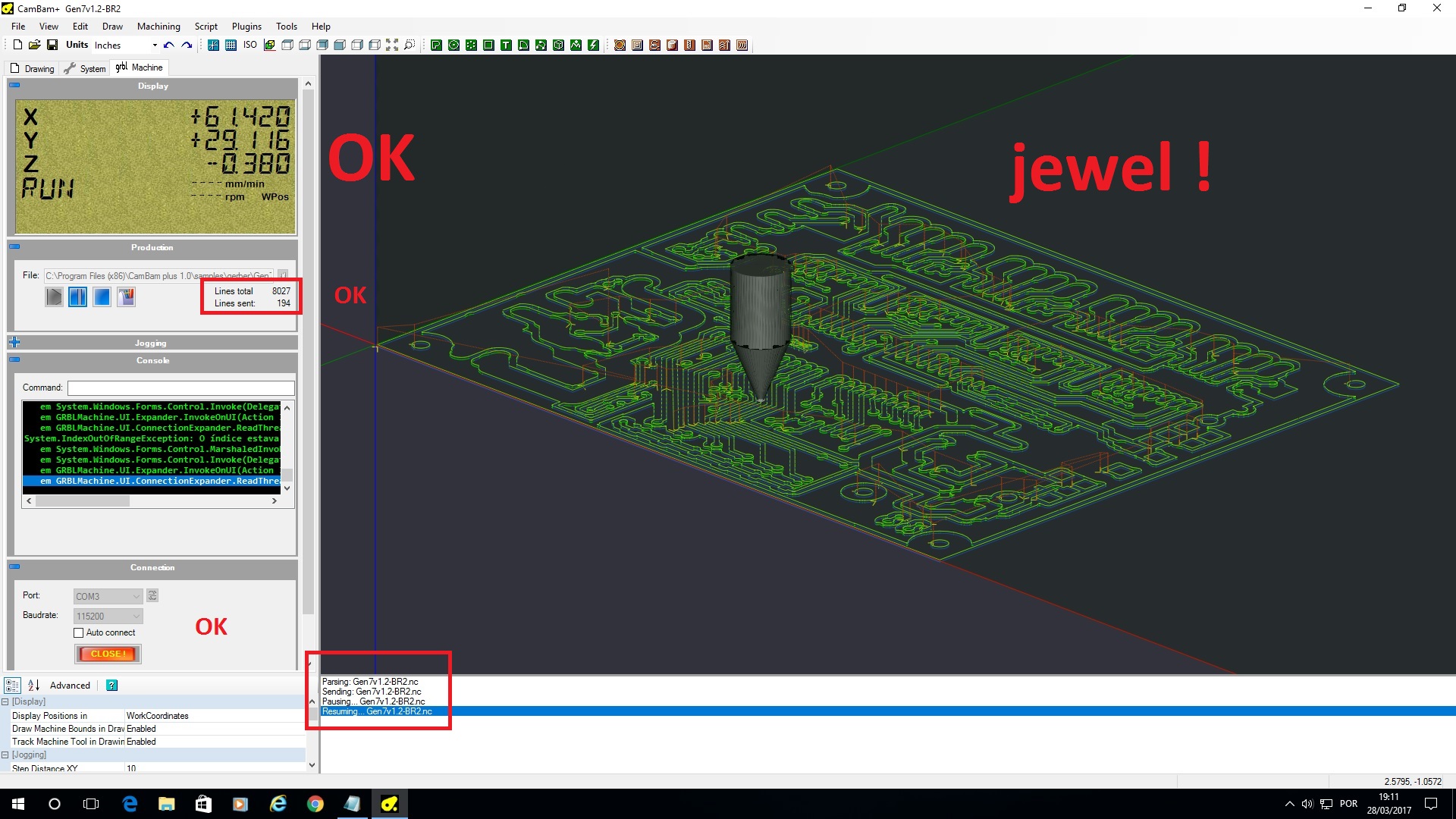Browse for a G-code file
1456x819 pixels.
coord(282,275)
